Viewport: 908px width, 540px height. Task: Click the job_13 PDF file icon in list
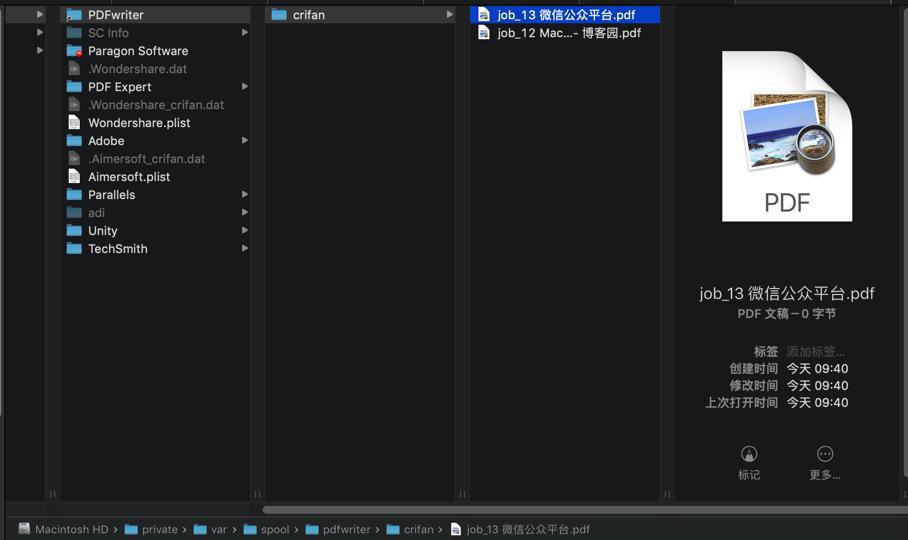coord(484,15)
